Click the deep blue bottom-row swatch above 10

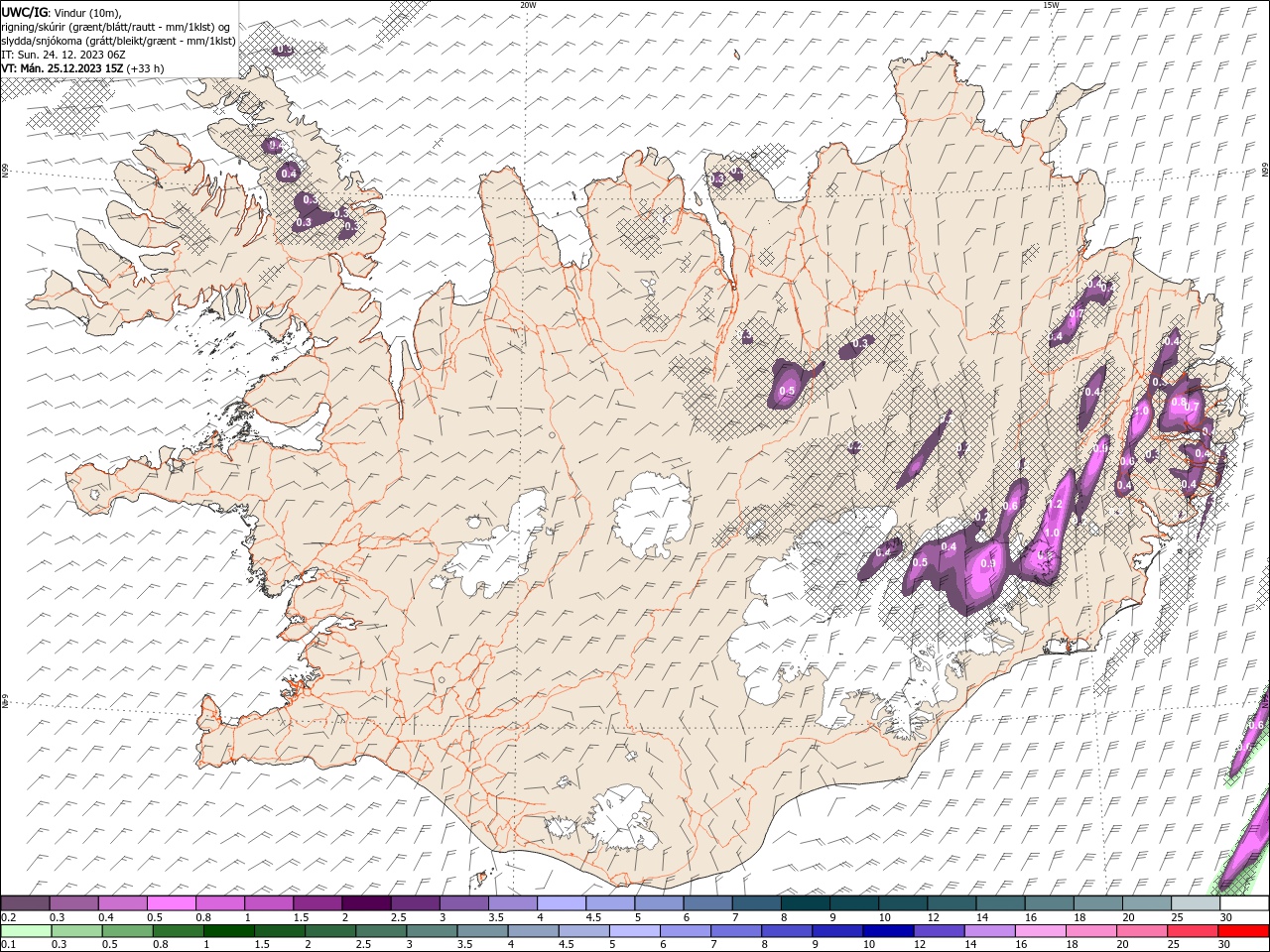click(x=888, y=930)
